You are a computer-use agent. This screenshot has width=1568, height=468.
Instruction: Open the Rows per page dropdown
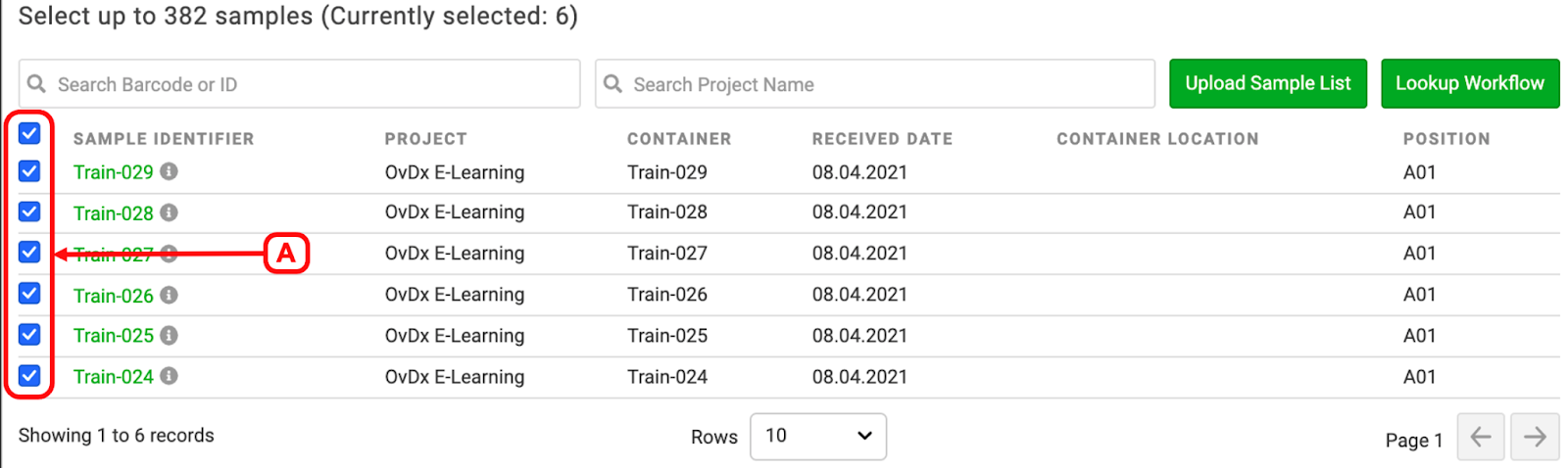tap(818, 437)
